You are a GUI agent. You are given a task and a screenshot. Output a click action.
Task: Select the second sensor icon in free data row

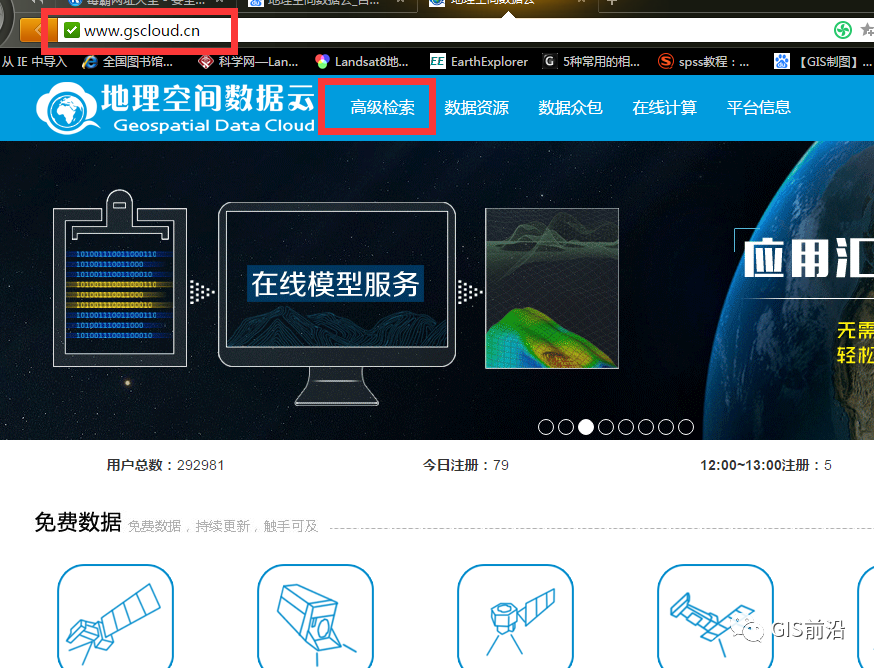coord(315,616)
